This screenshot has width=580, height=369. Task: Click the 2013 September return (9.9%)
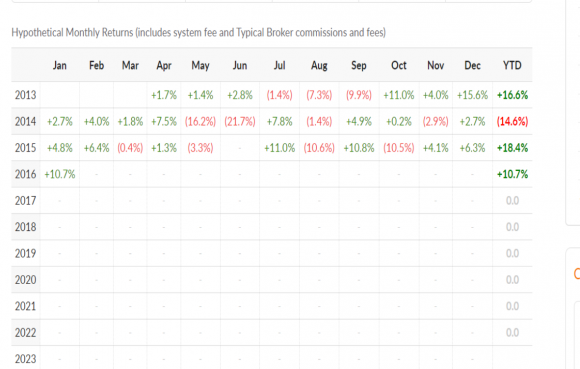tap(359, 95)
